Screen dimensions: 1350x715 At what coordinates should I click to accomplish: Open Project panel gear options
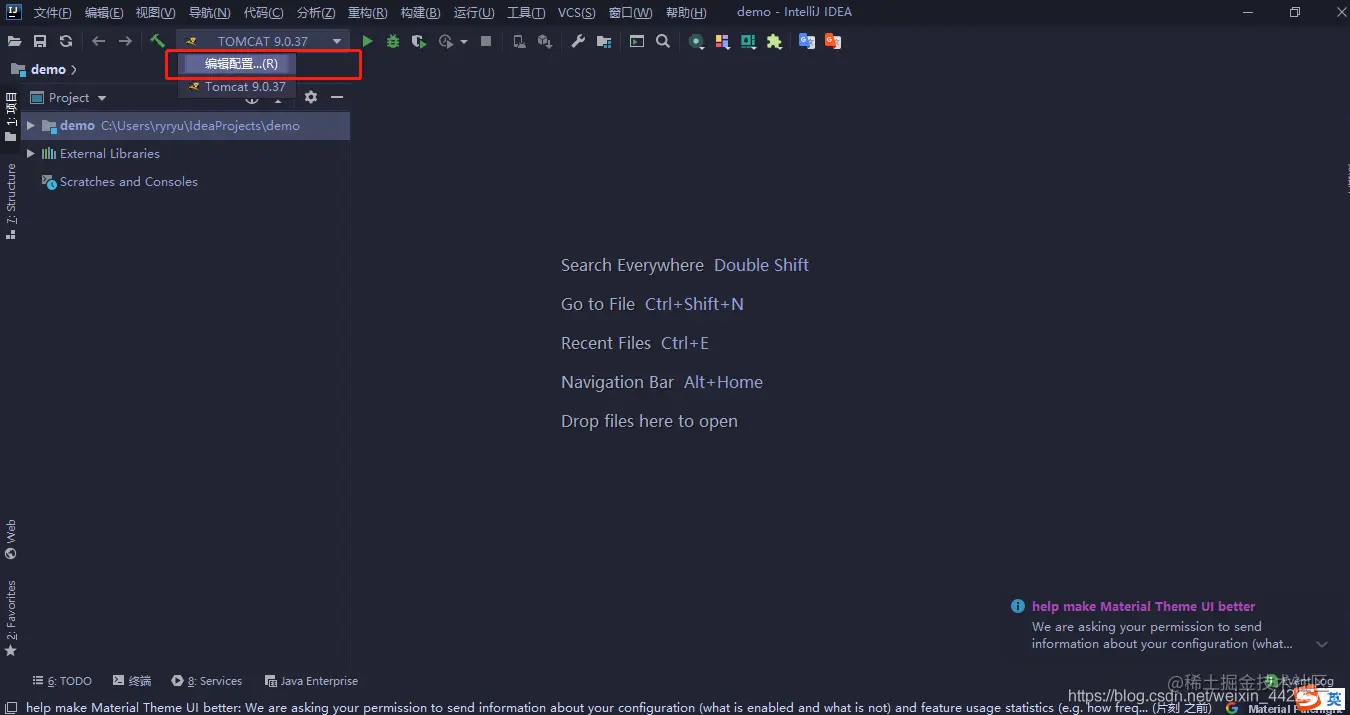point(311,97)
